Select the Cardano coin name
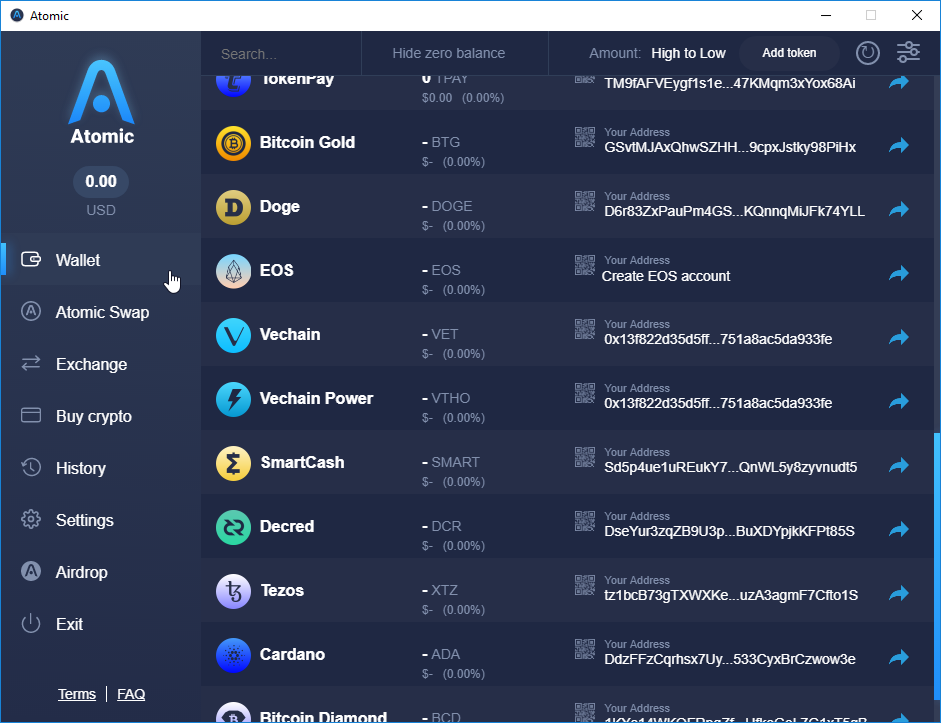 [292, 655]
